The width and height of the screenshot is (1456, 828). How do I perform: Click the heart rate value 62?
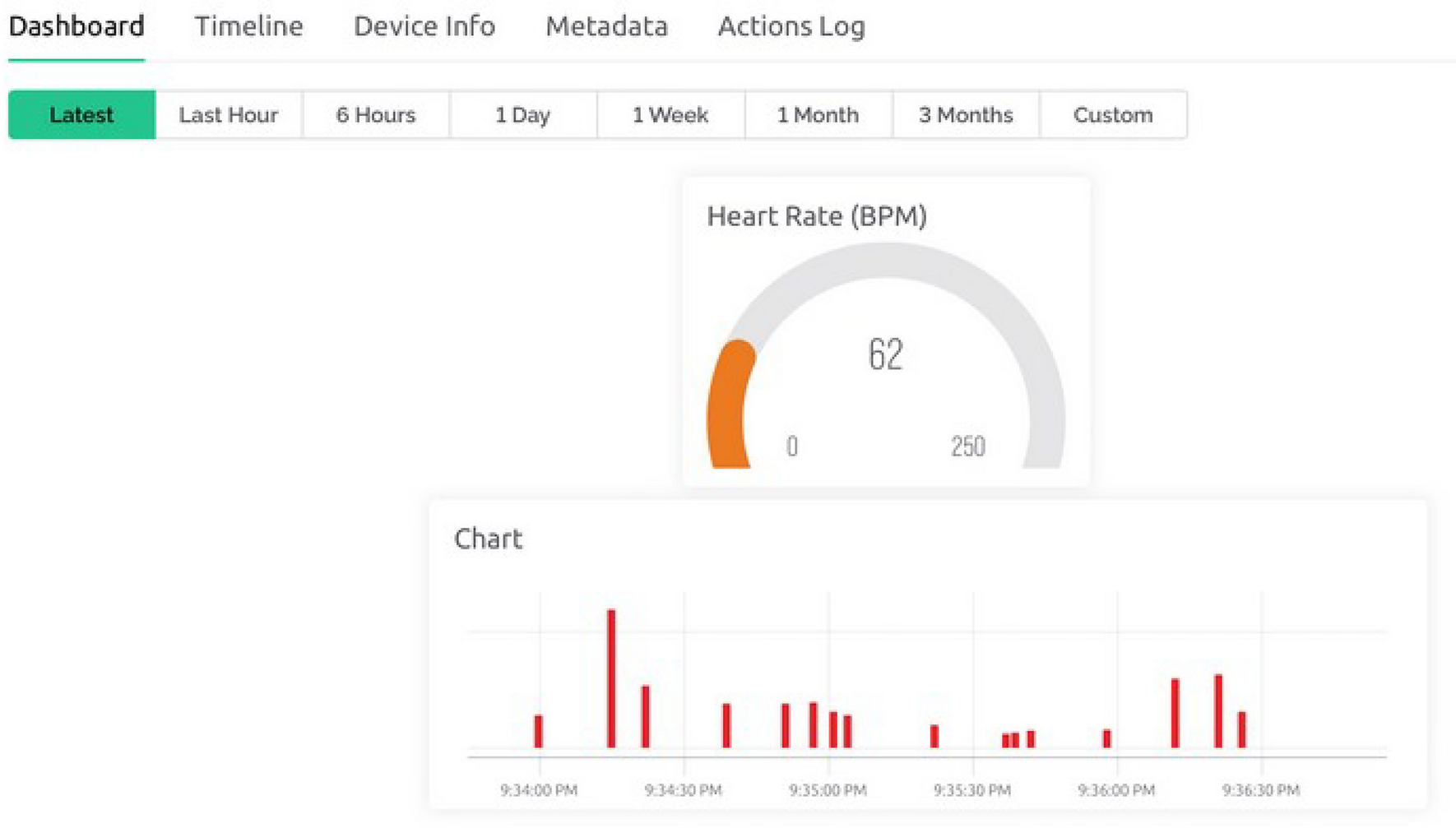885,354
